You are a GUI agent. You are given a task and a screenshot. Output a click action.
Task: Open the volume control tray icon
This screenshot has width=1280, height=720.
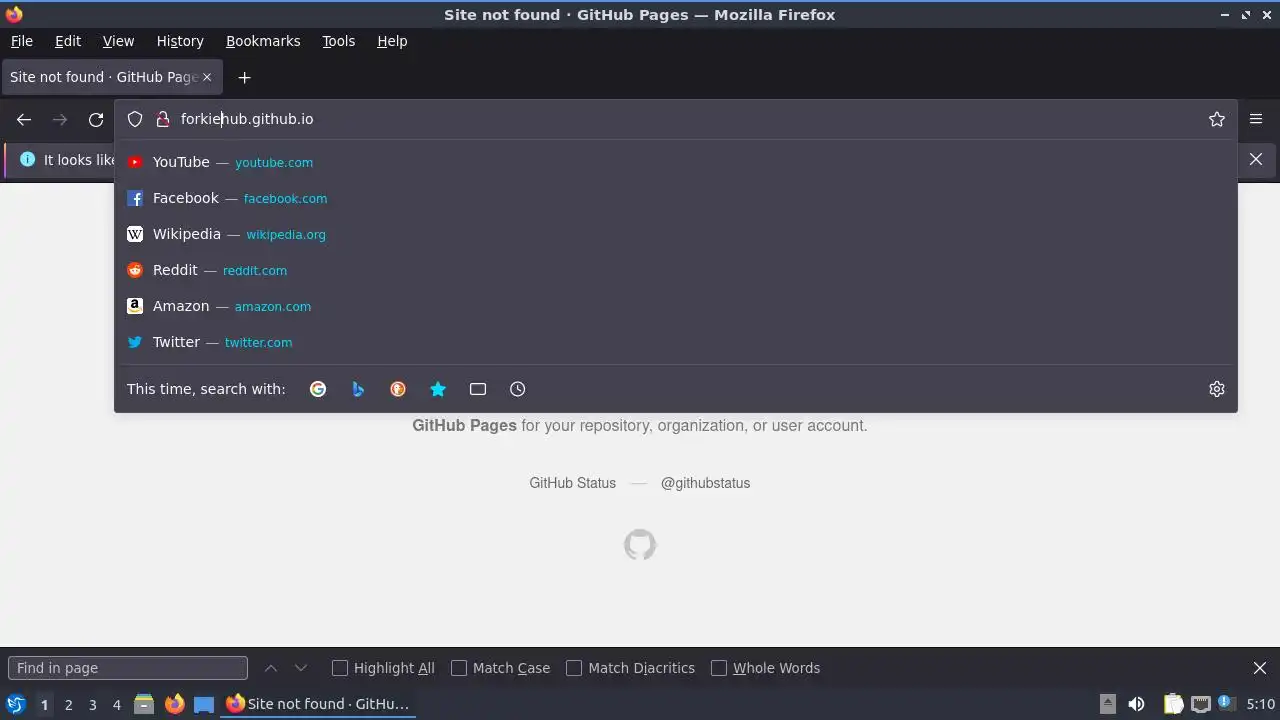point(1136,704)
